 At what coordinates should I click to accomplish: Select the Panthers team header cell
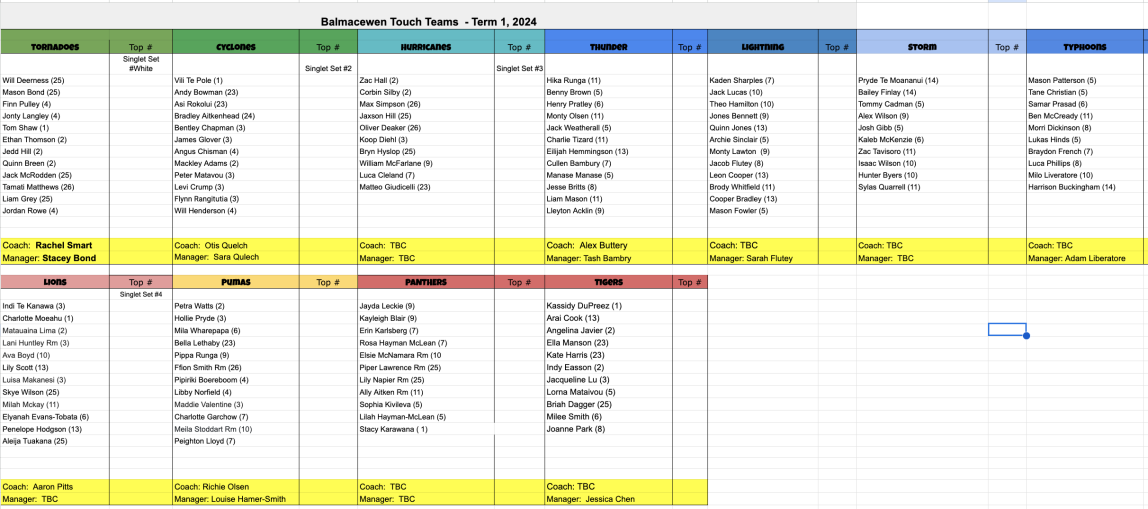[x=425, y=283]
